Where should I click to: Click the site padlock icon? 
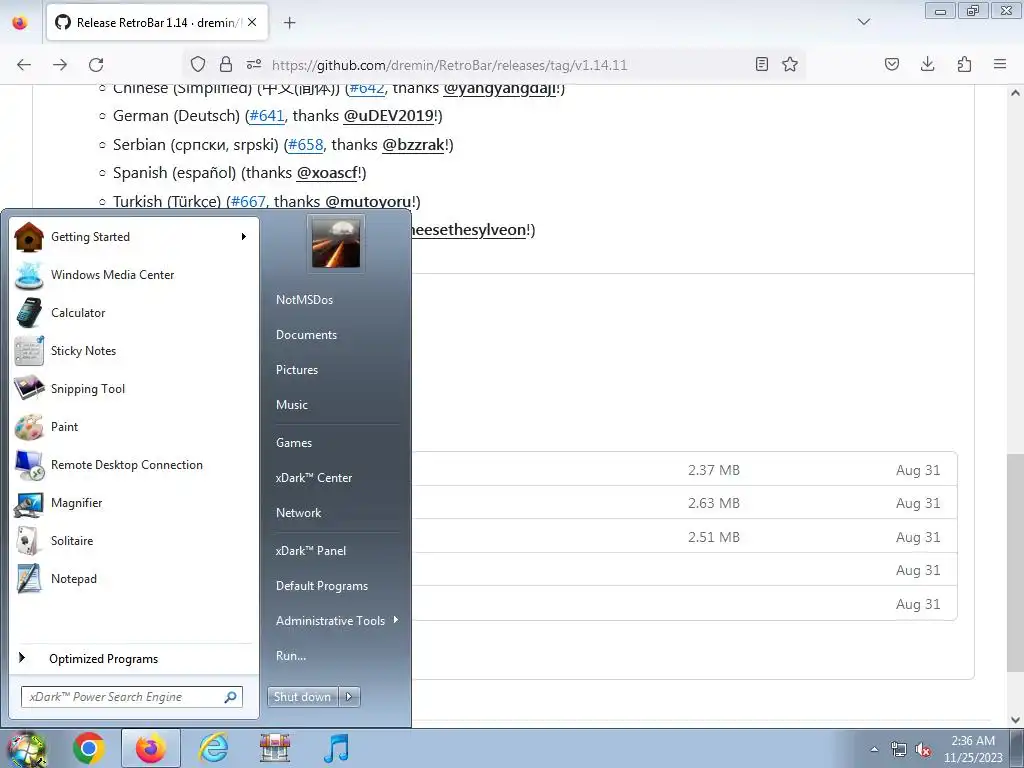point(226,65)
